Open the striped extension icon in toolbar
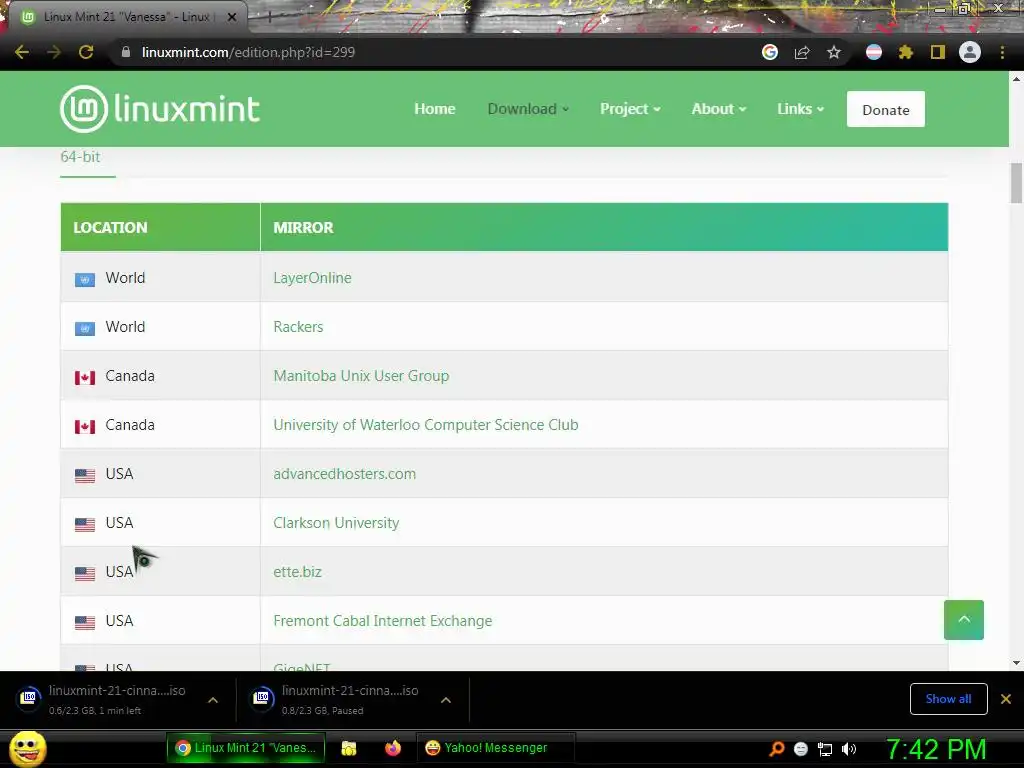The width and height of the screenshot is (1024, 768). click(874, 52)
